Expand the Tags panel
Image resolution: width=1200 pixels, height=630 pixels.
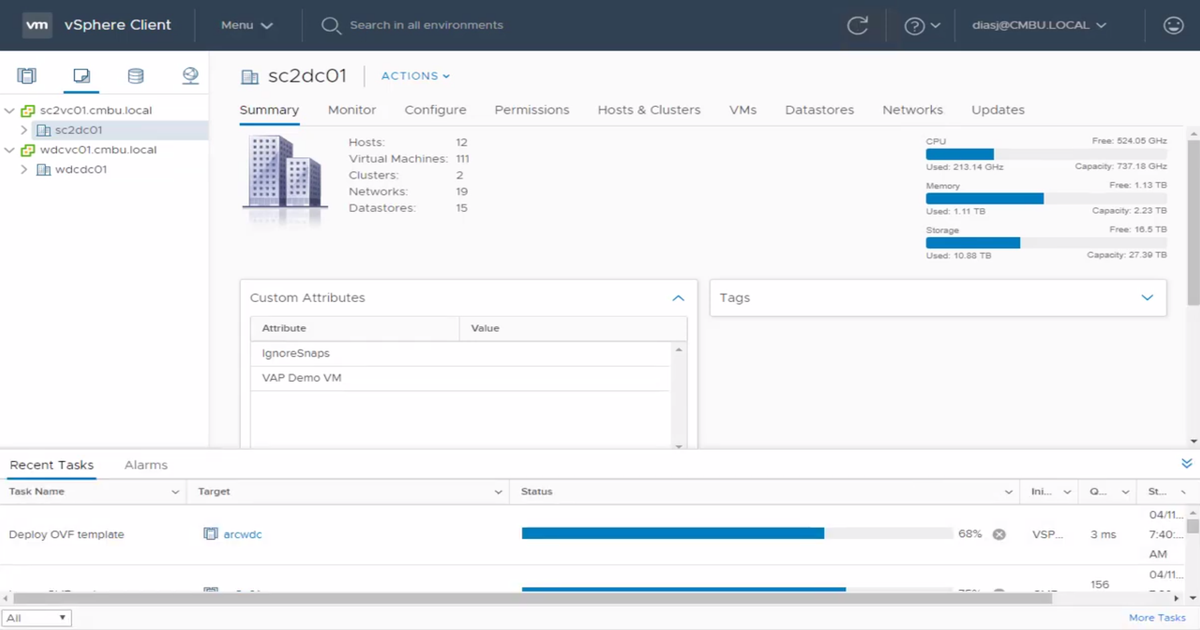click(1146, 297)
